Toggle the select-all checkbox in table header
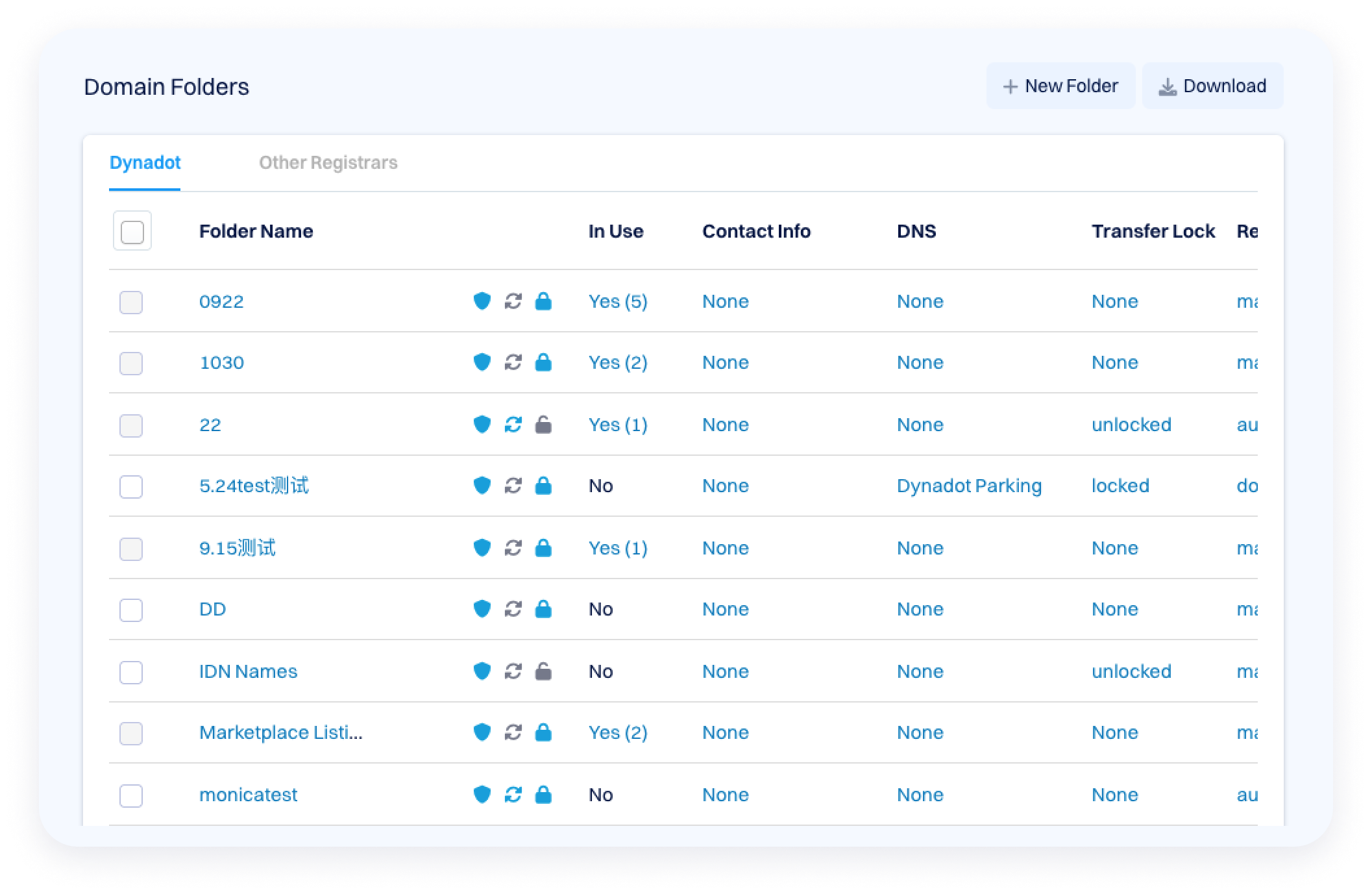The height and width of the screenshot is (896, 1372). 132,232
